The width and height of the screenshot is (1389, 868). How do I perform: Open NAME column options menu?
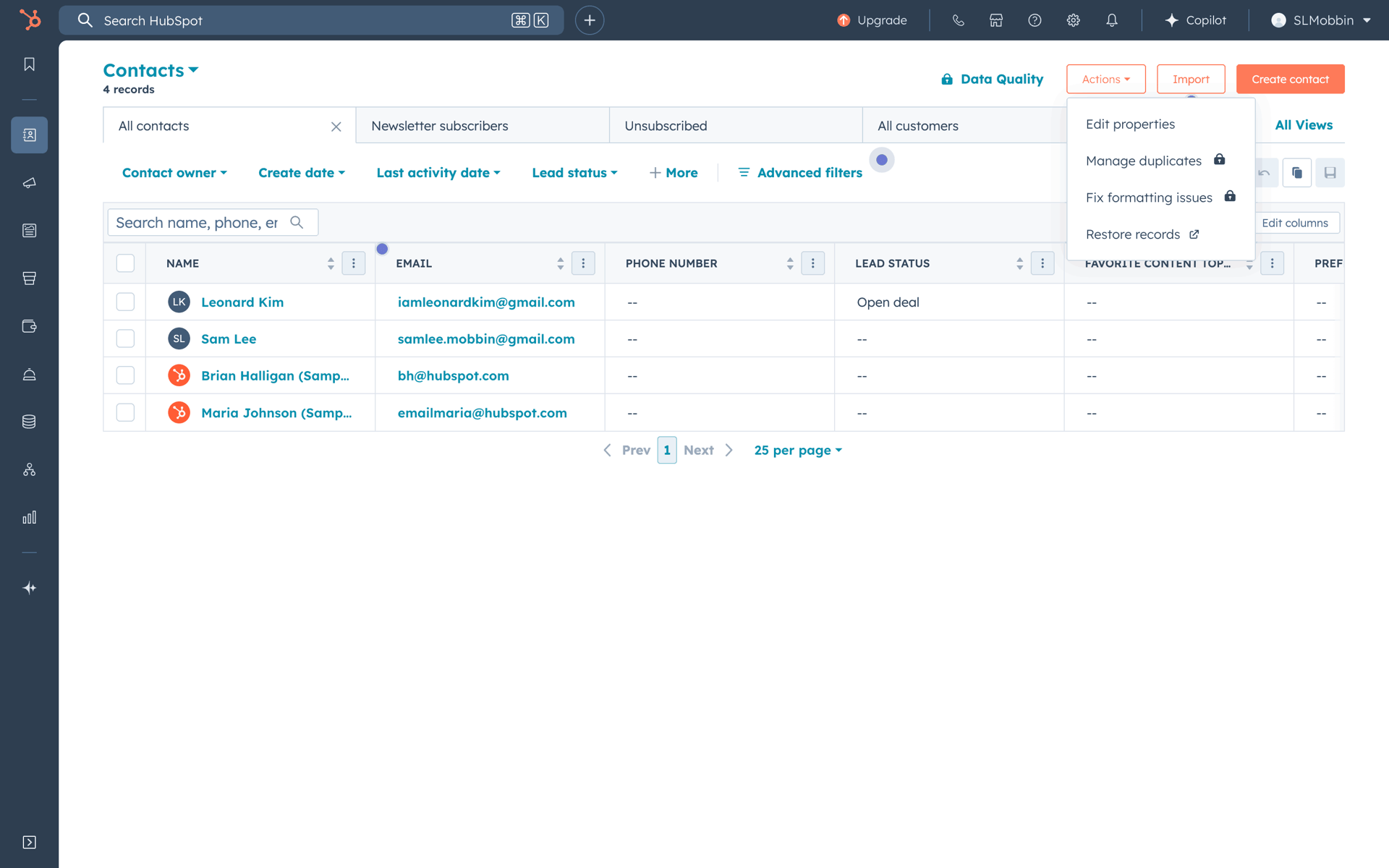click(353, 263)
